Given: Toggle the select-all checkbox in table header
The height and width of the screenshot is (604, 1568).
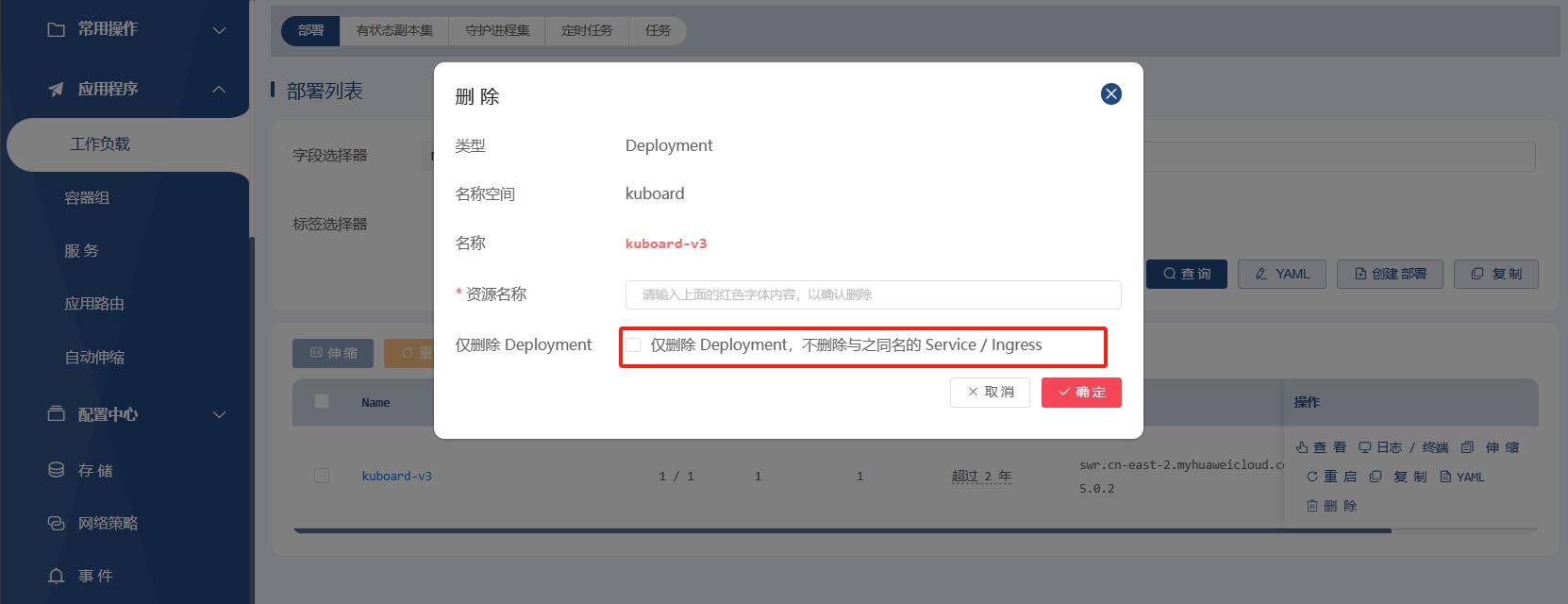Looking at the screenshot, I should point(322,401).
